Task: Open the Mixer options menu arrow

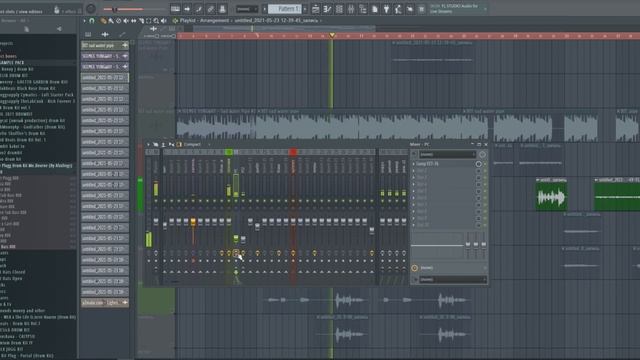Action: (x=148, y=144)
